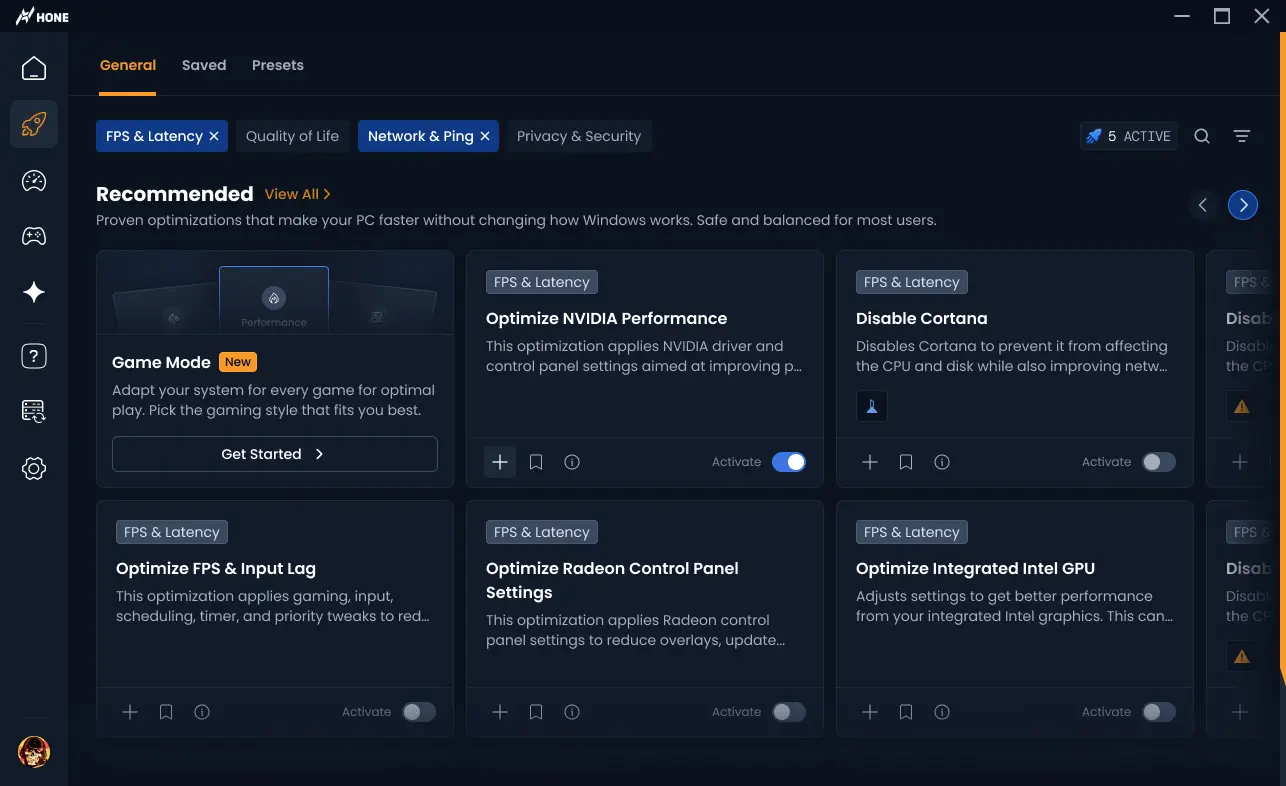Click the Recommended section heading
1286x786 pixels.
[175, 194]
